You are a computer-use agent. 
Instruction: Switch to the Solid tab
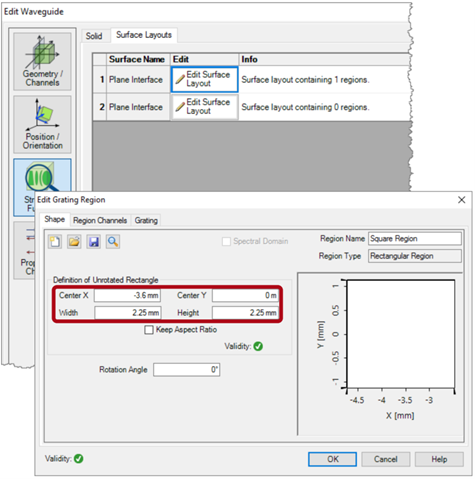coord(94,36)
